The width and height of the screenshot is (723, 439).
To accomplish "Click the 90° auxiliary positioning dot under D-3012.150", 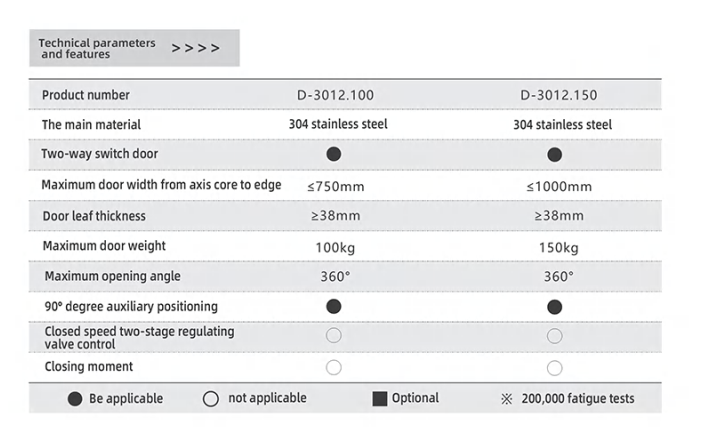I will click(x=555, y=306).
